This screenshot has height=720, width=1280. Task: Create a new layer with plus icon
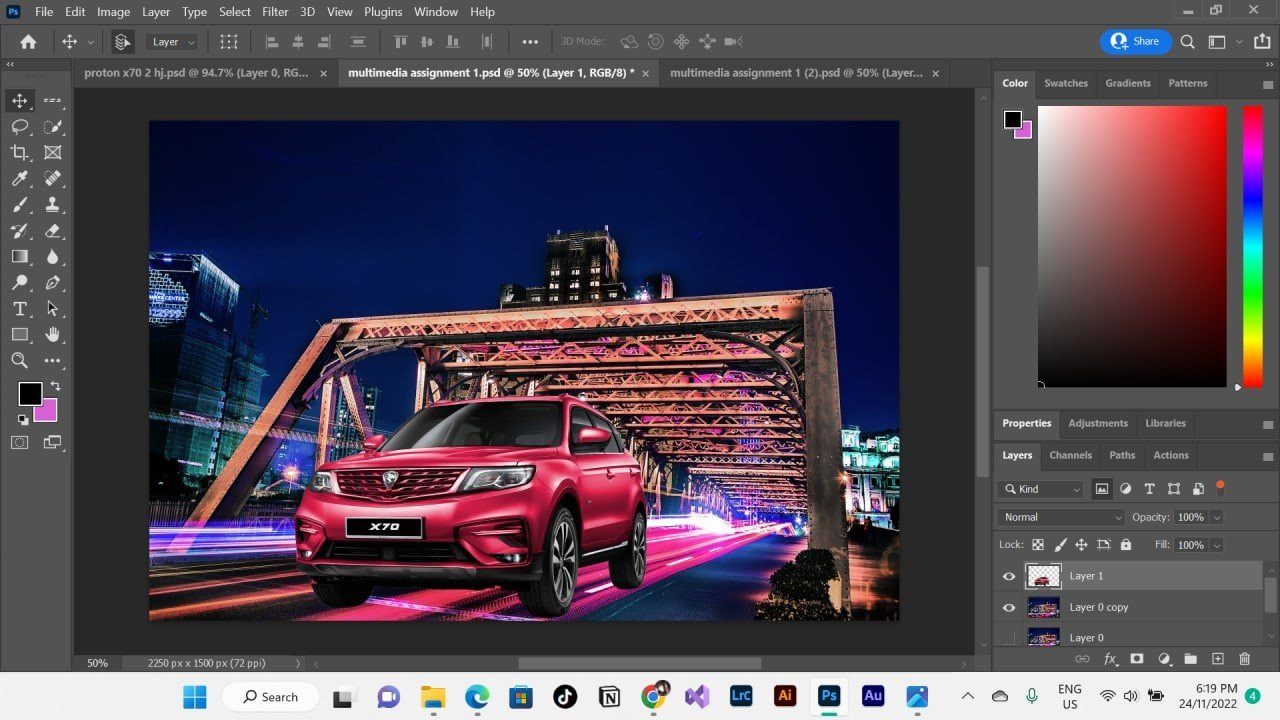(x=1217, y=659)
